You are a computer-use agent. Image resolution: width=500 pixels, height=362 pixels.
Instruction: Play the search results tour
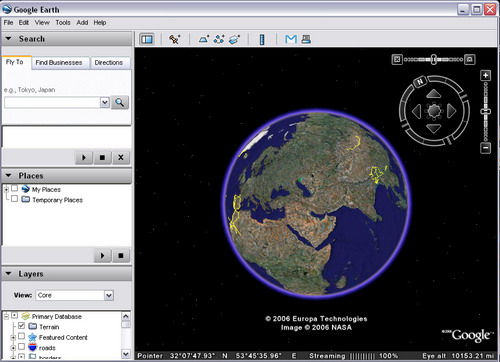[x=84, y=157]
